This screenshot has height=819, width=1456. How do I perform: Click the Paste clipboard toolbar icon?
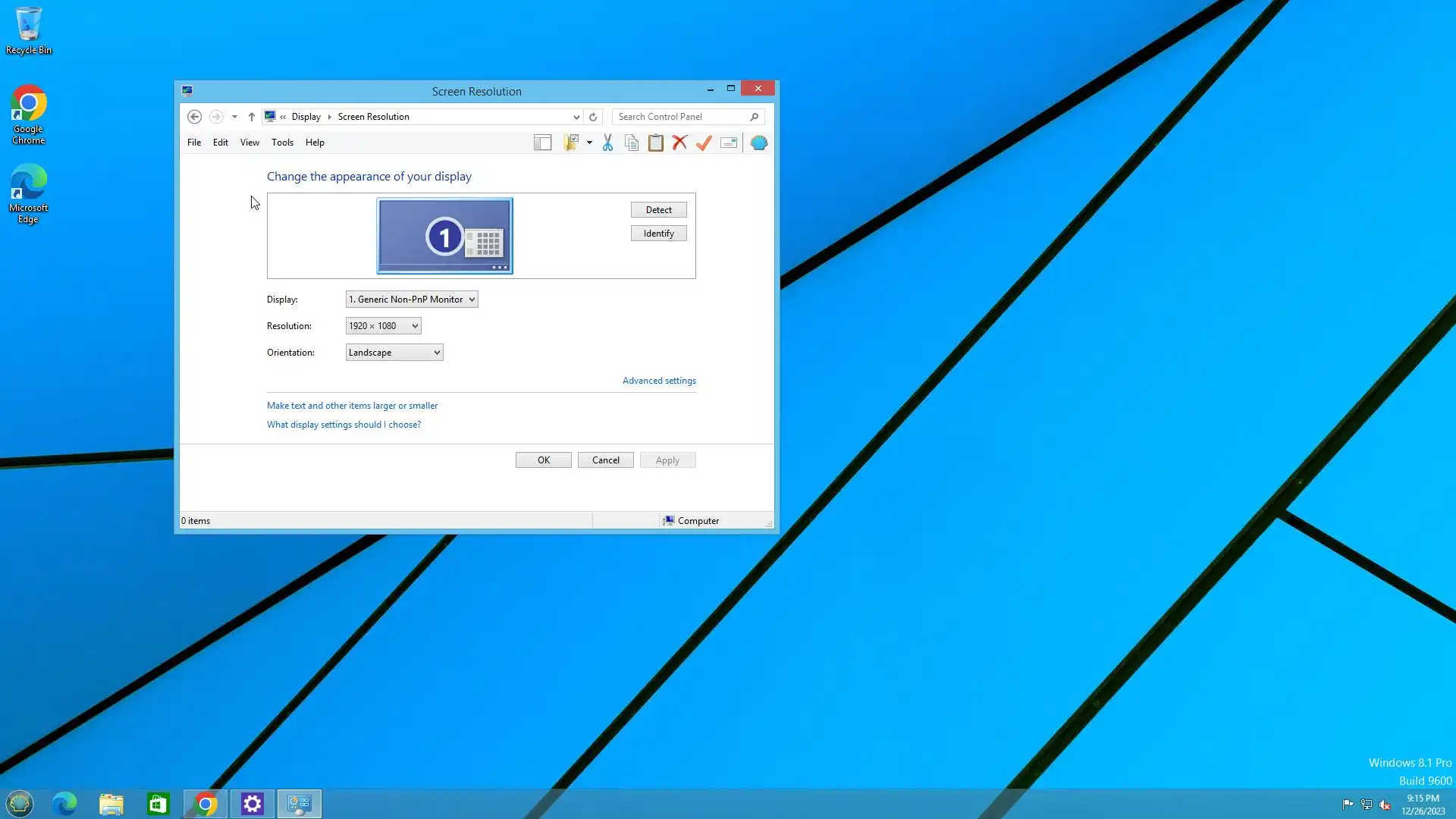tap(656, 143)
